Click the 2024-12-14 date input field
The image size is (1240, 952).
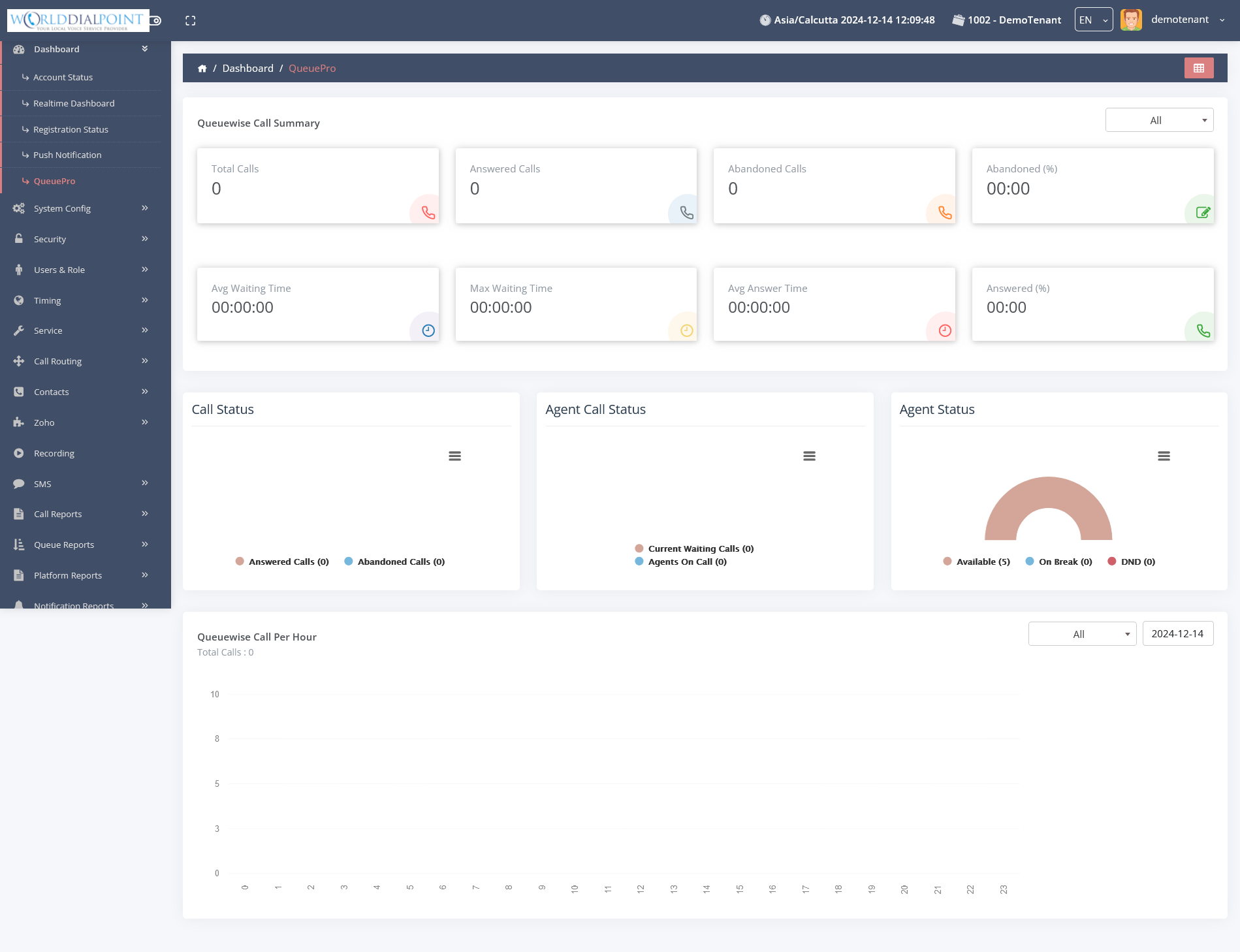(x=1177, y=634)
